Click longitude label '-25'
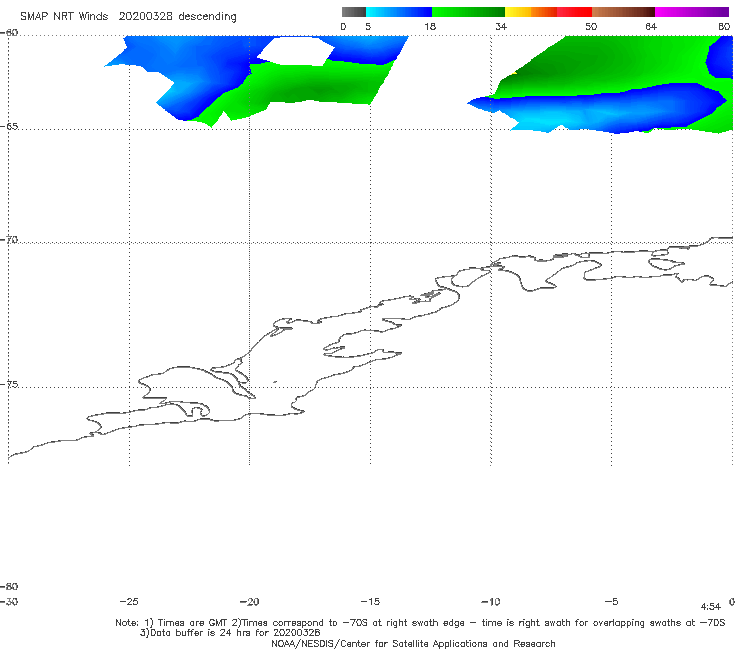This screenshot has height=650, width=740. (129, 602)
